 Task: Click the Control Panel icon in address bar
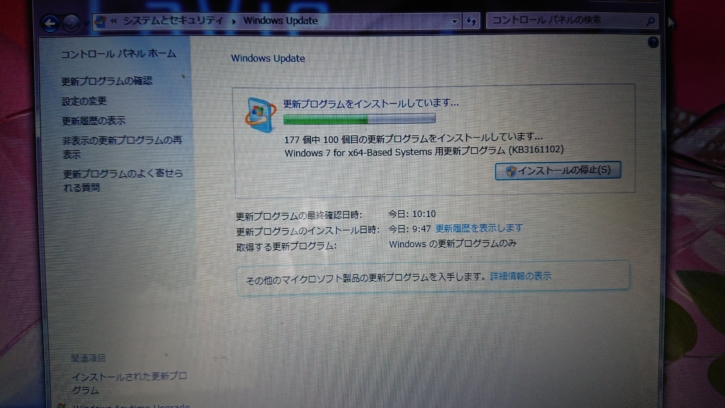100,20
